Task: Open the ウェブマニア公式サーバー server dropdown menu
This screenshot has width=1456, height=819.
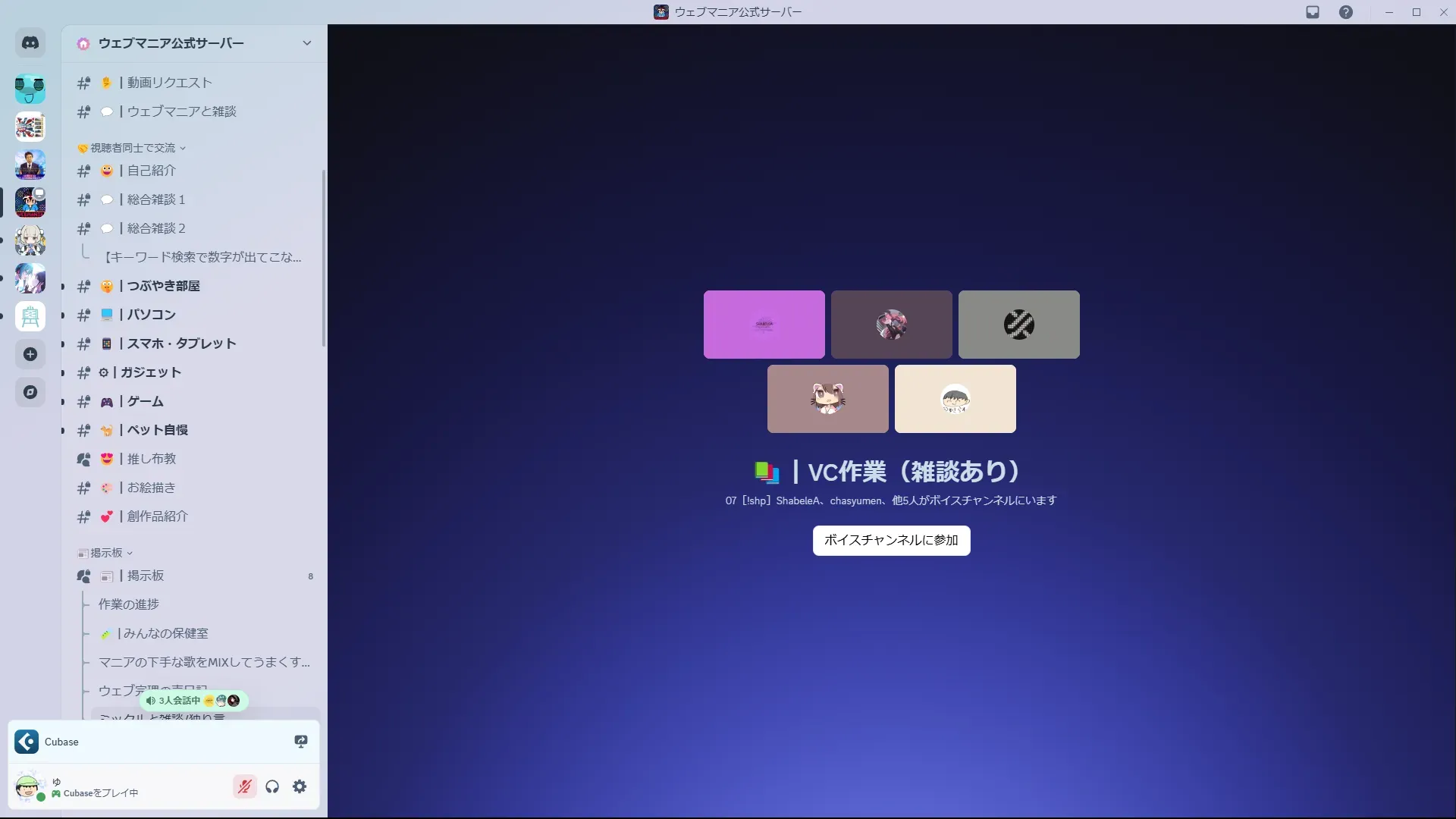Action: [x=306, y=43]
